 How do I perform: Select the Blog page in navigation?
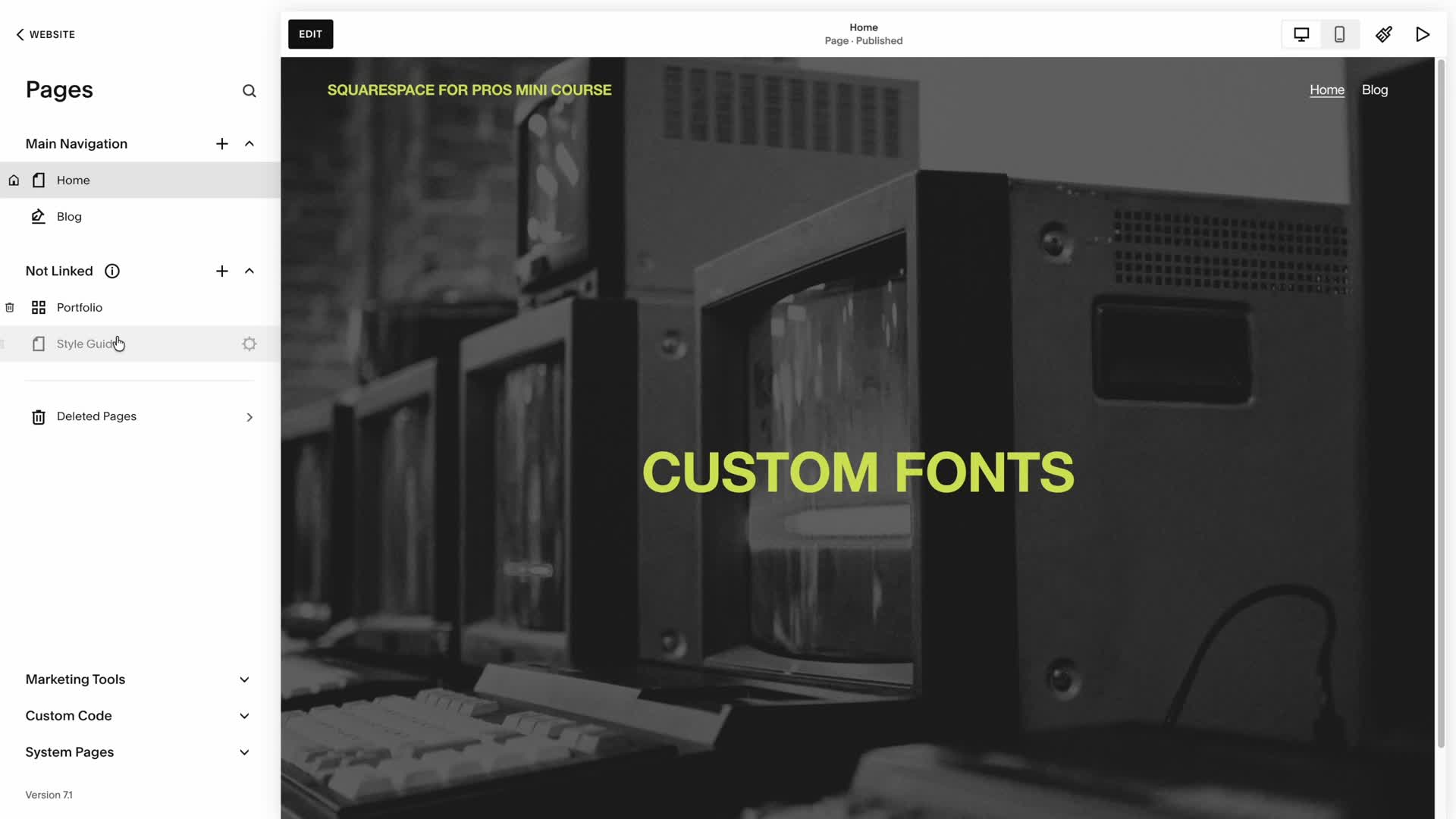[69, 217]
